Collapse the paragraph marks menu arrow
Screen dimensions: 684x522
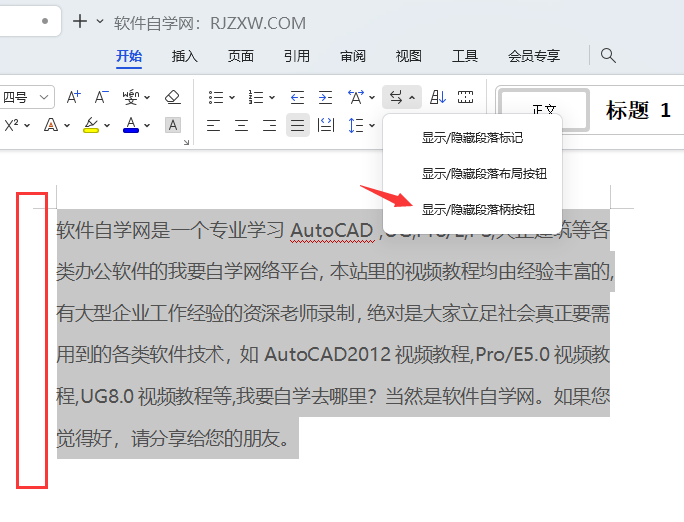point(412,97)
